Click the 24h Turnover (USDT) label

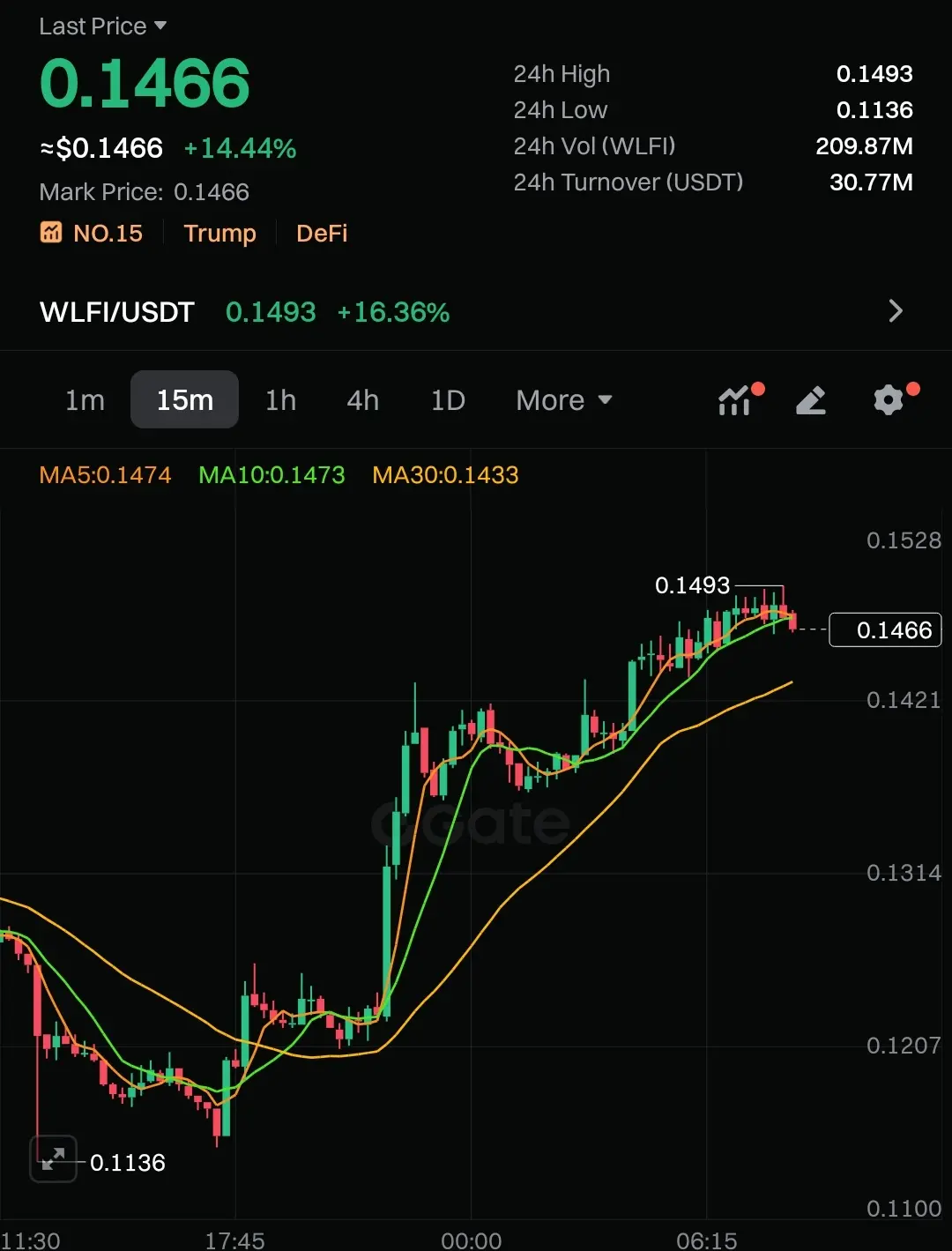pyautogui.click(x=628, y=182)
